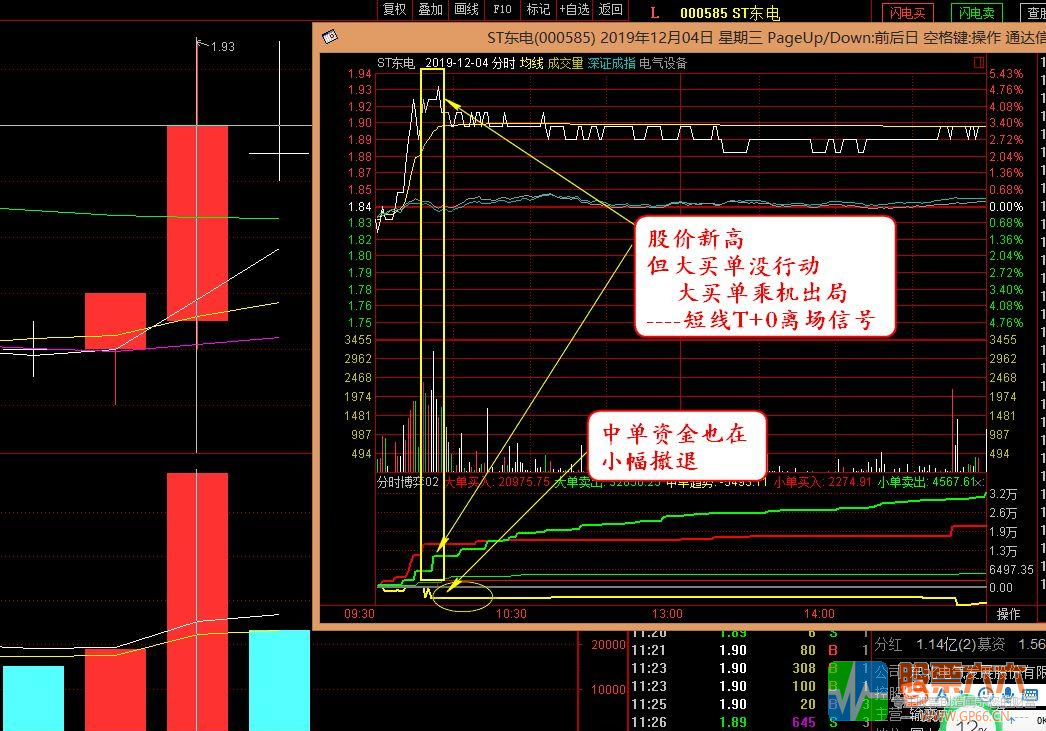Screen dimensions: 1046x731
Task: Select the 11:21 trade row with 80
Action: point(750,650)
